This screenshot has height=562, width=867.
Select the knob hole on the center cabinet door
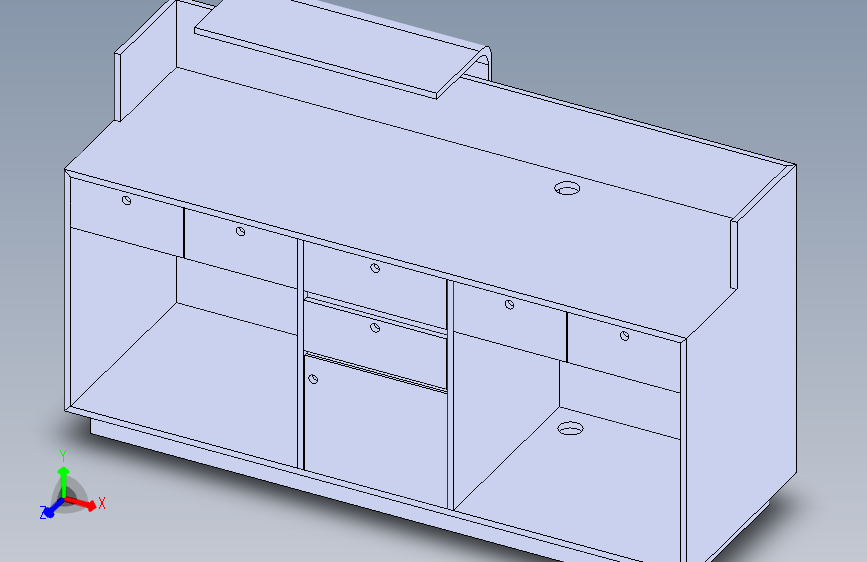pos(313,379)
